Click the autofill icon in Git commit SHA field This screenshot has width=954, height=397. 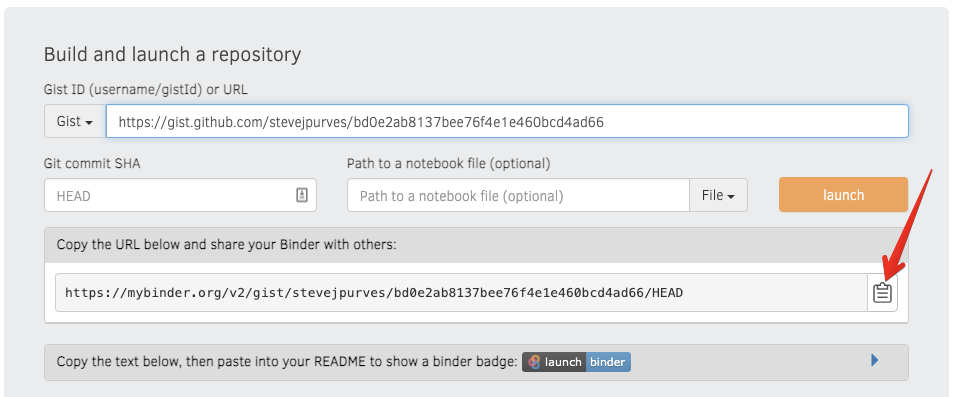coord(302,195)
